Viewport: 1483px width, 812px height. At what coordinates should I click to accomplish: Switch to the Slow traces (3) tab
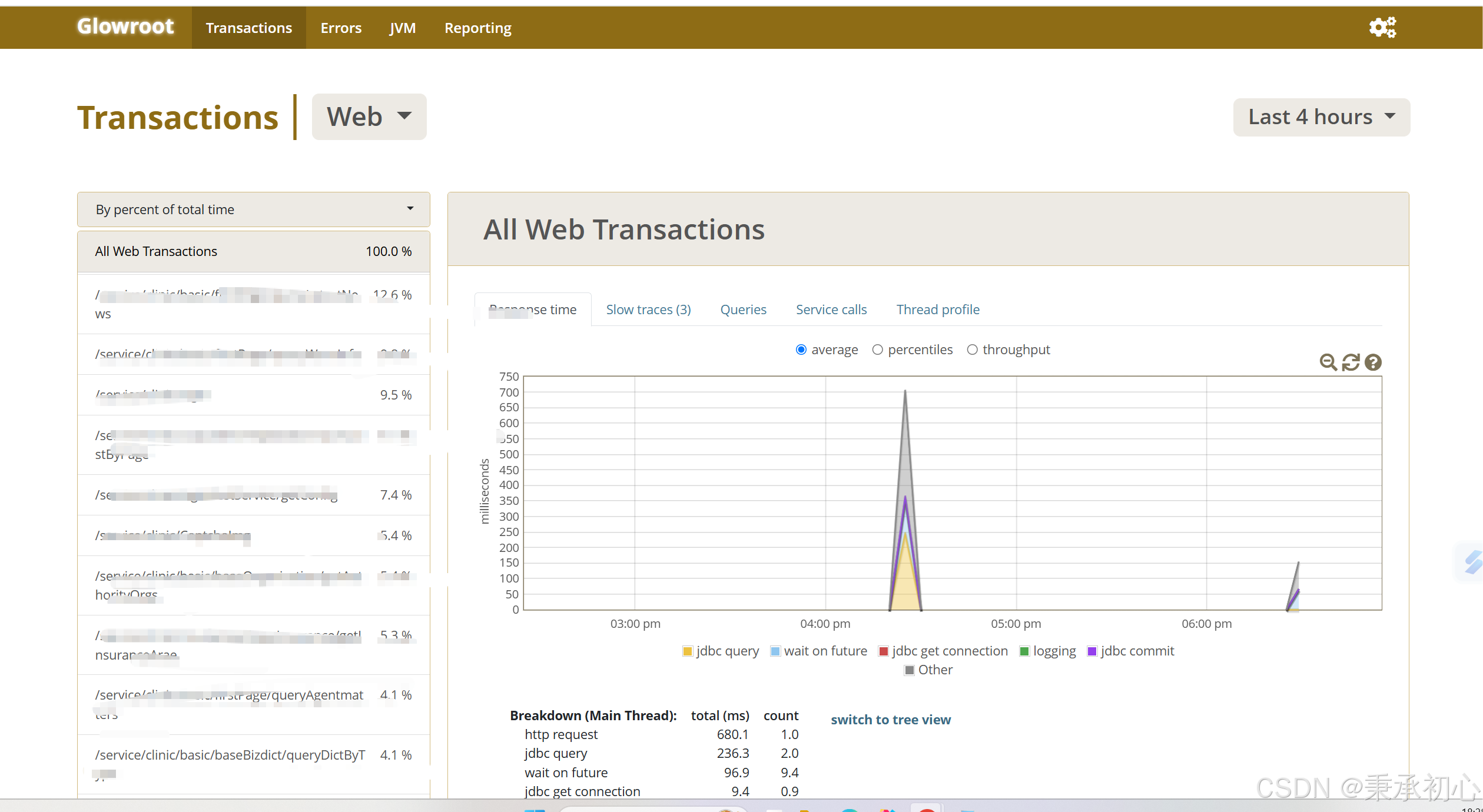coord(648,310)
